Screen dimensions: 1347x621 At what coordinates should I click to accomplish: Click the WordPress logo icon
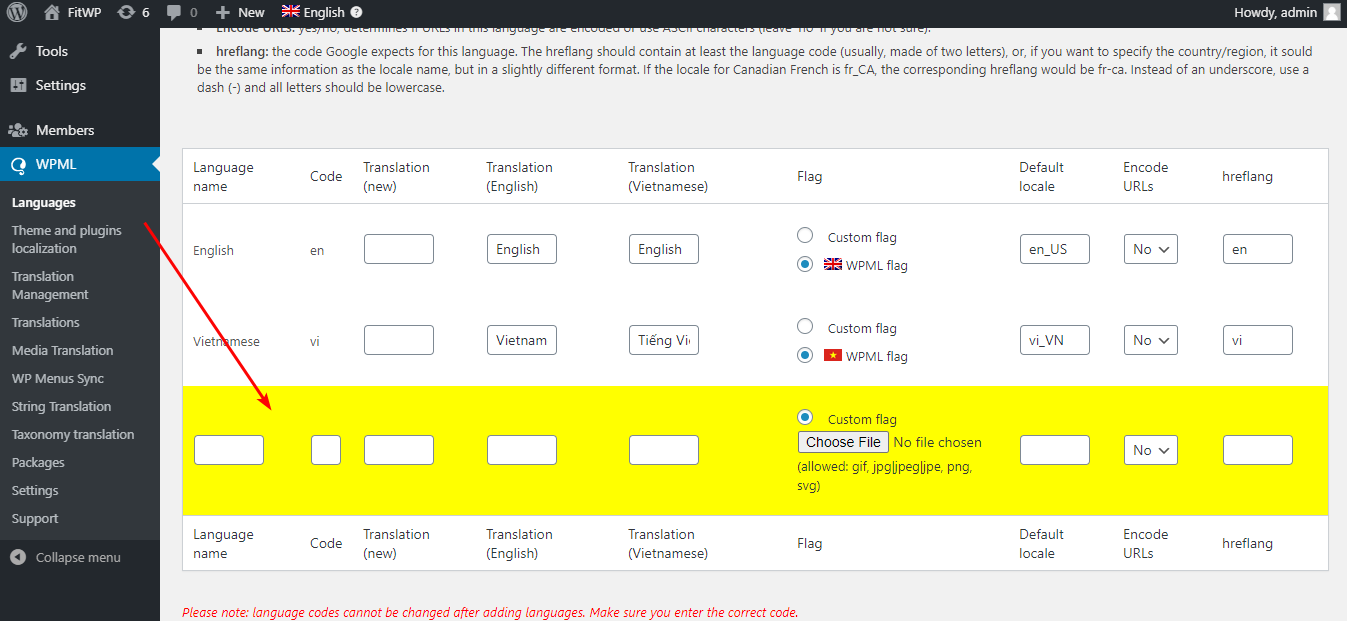pyautogui.click(x=18, y=12)
